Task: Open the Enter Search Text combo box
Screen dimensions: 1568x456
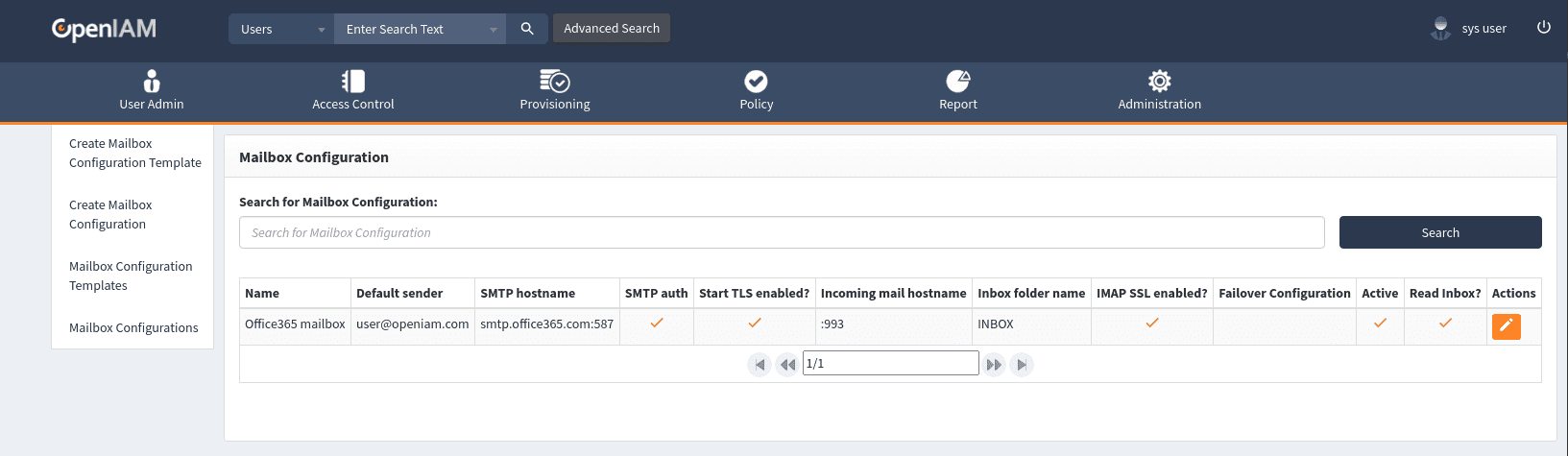Action: click(420, 29)
